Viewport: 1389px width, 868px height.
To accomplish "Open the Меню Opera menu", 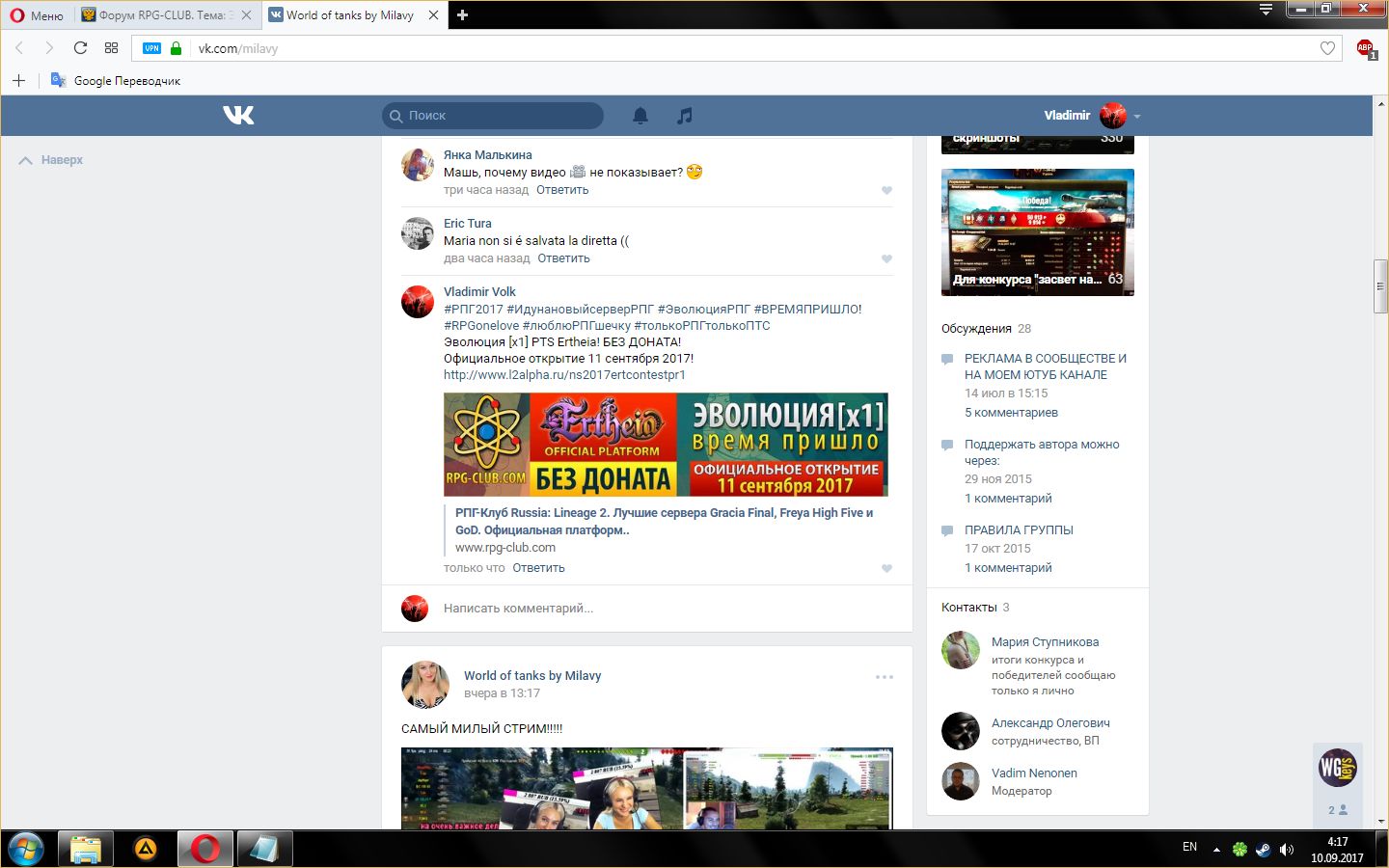I will tap(37, 14).
